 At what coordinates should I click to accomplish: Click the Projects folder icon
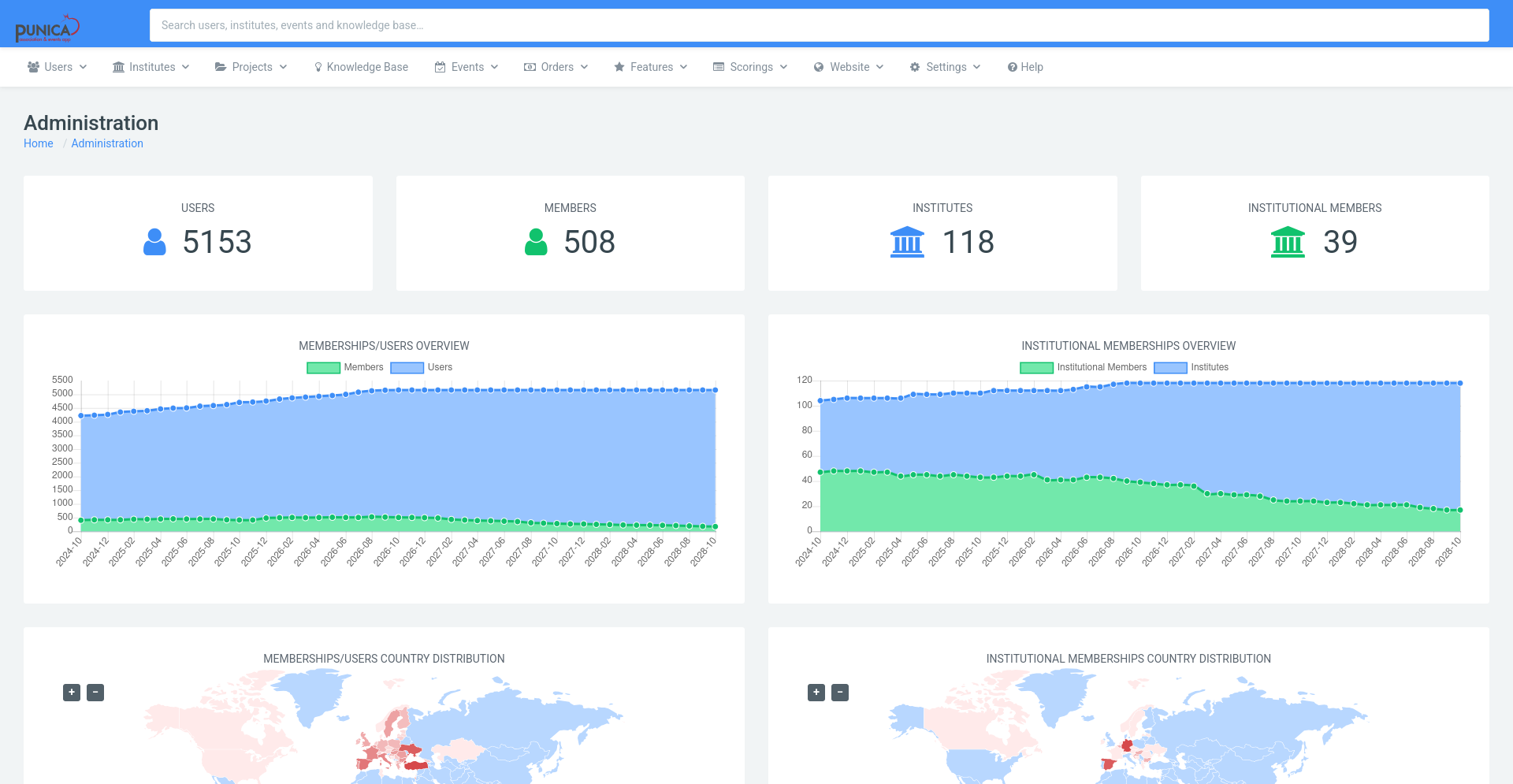[221, 67]
